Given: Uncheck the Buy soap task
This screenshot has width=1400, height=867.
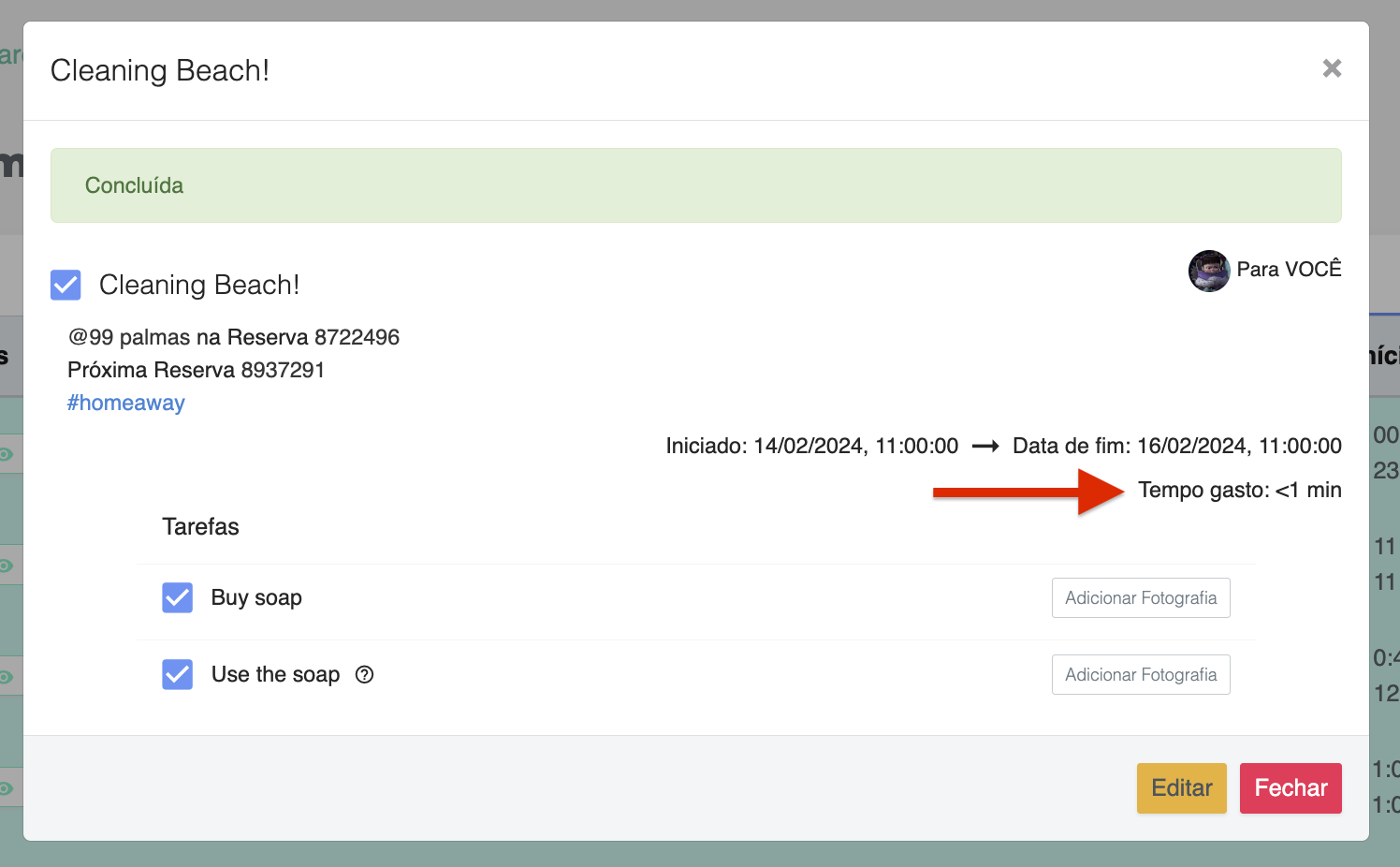Looking at the screenshot, I should pos(178,597).
